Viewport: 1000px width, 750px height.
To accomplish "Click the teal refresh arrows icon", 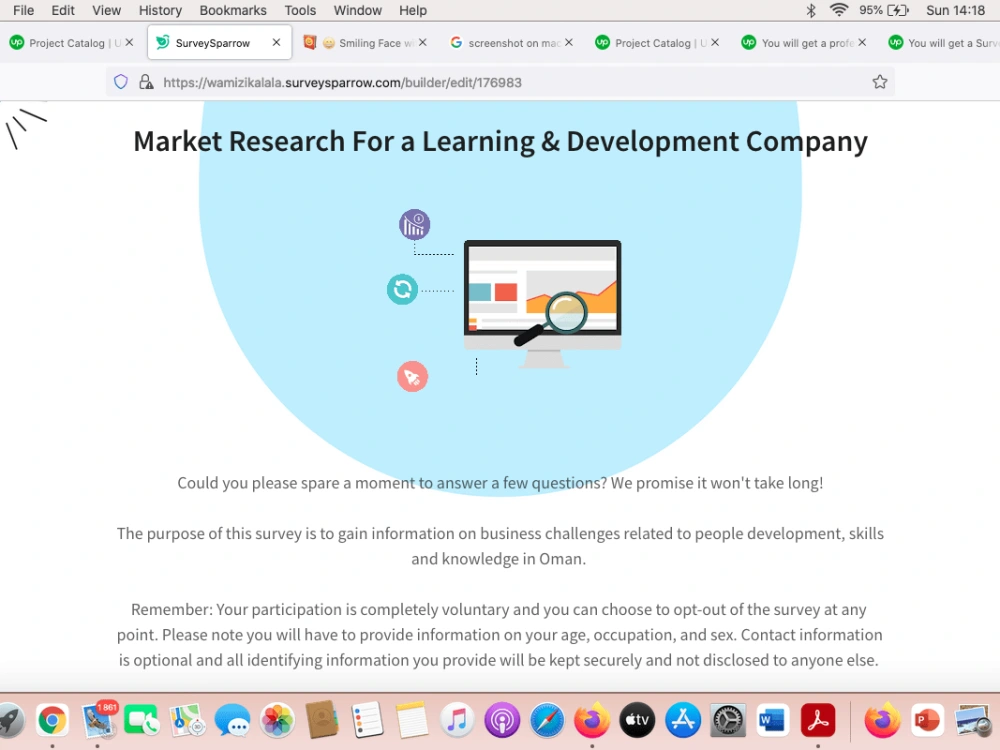I will pyautogui.click(x=402, y=290).
